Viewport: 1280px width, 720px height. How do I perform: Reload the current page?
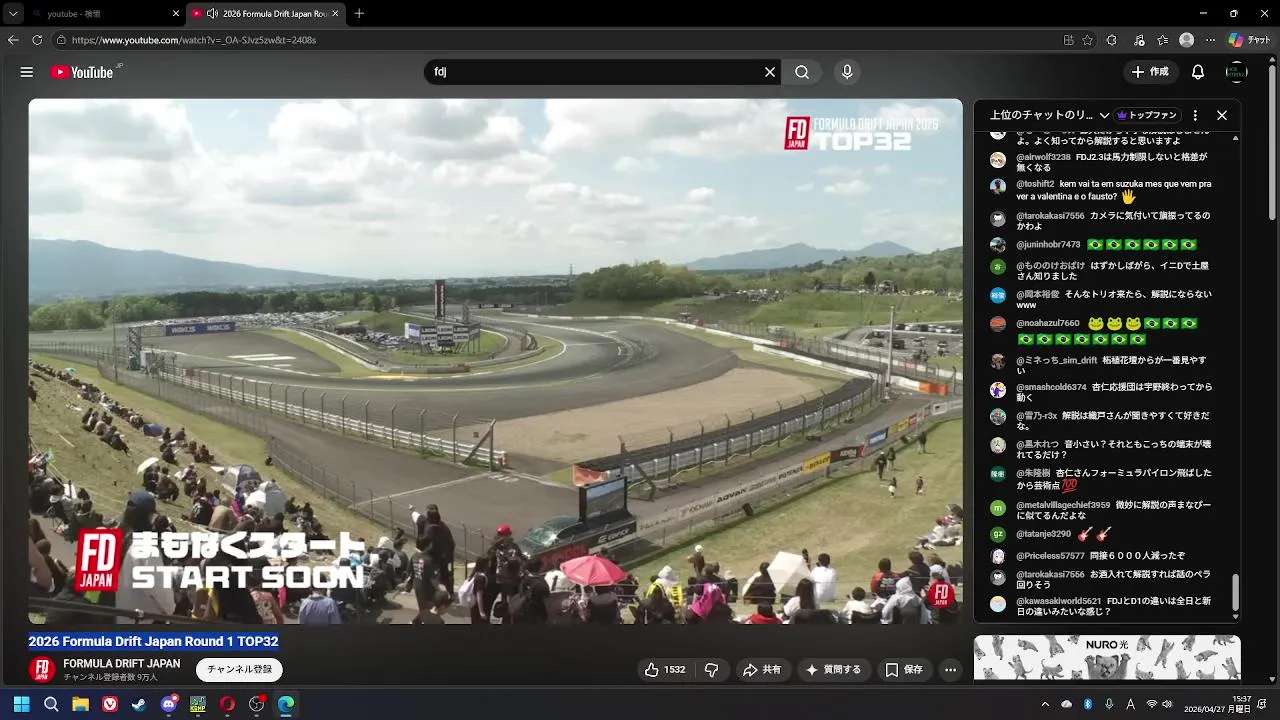point(37,40)
